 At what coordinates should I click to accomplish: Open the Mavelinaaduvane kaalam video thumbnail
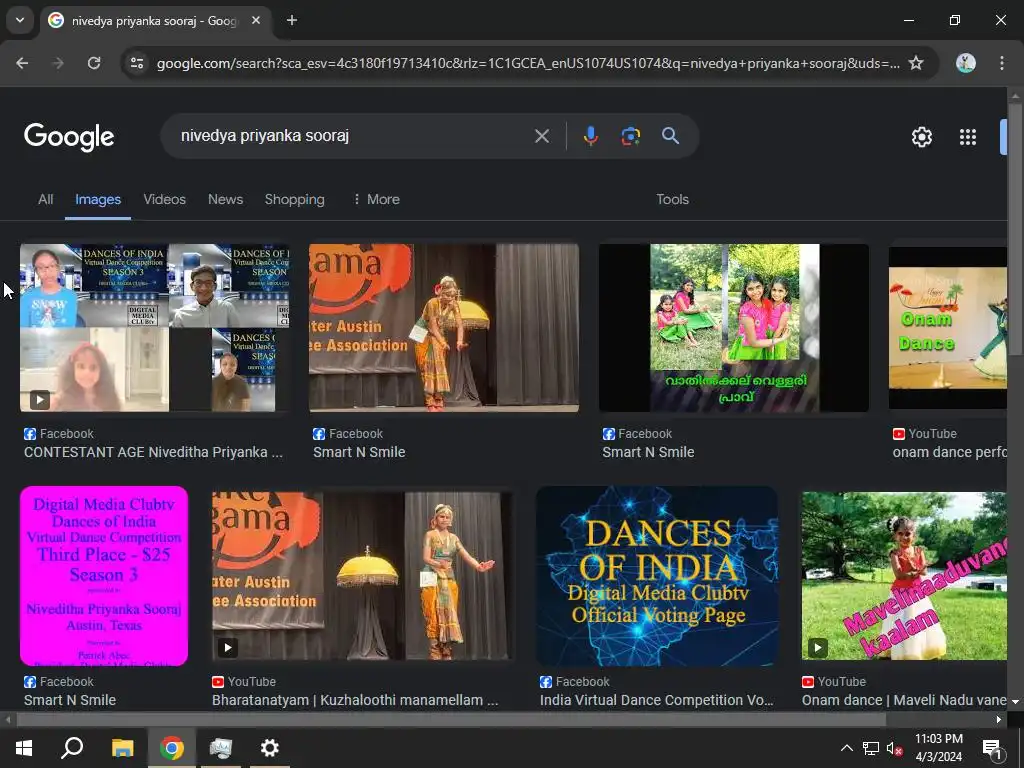(x=904, y=576)
